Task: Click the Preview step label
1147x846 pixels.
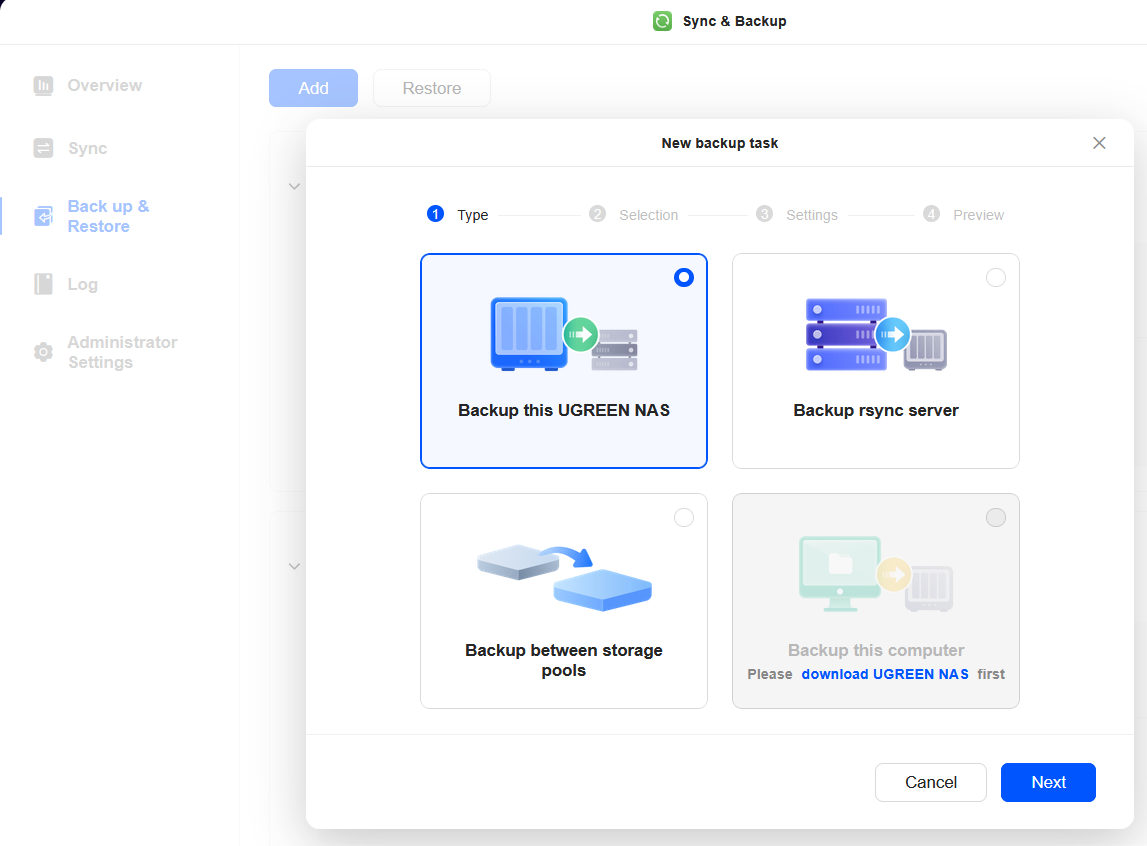Action: coord(978,215)
